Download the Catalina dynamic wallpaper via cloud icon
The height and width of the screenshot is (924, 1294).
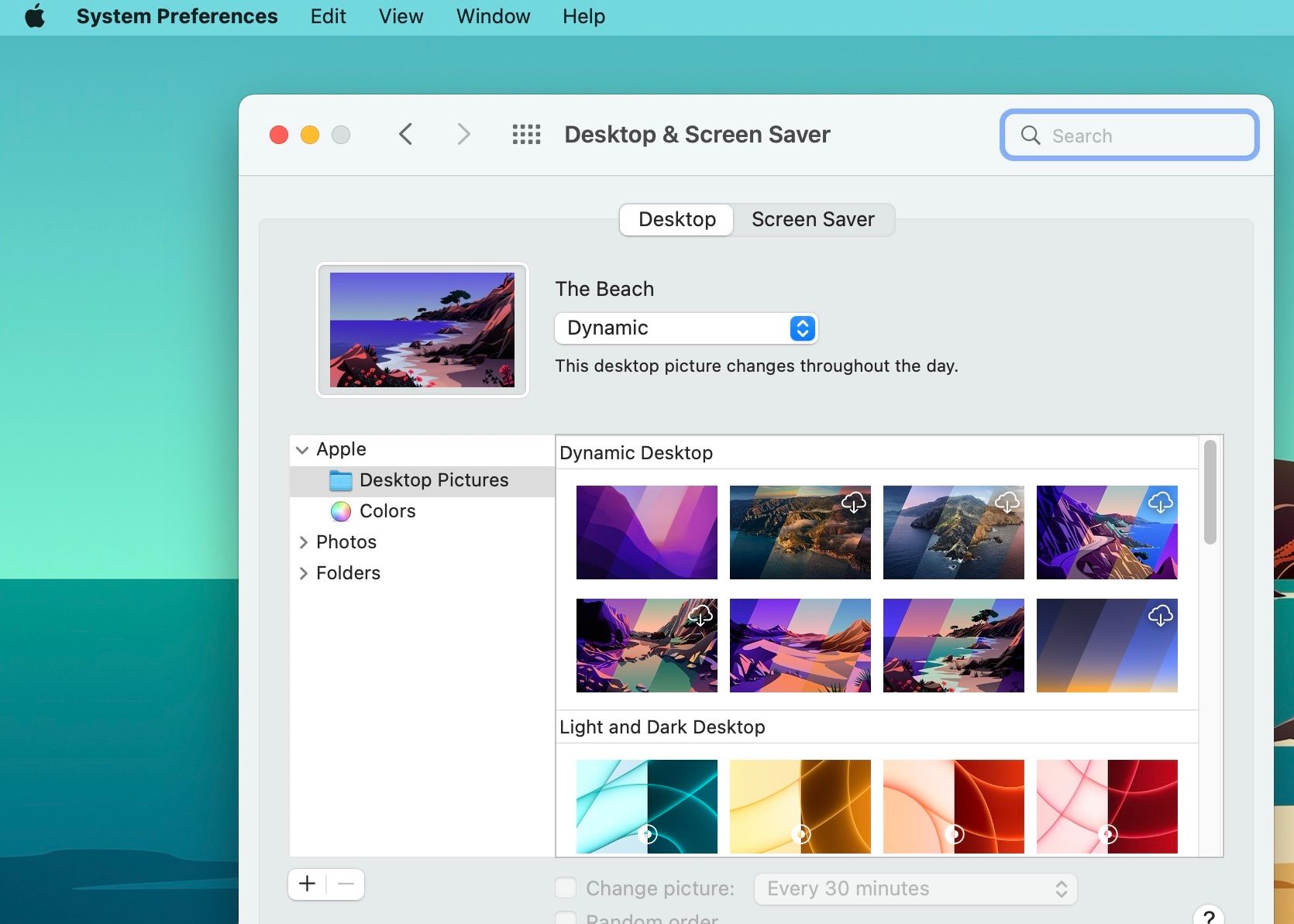pos(1007,503)
